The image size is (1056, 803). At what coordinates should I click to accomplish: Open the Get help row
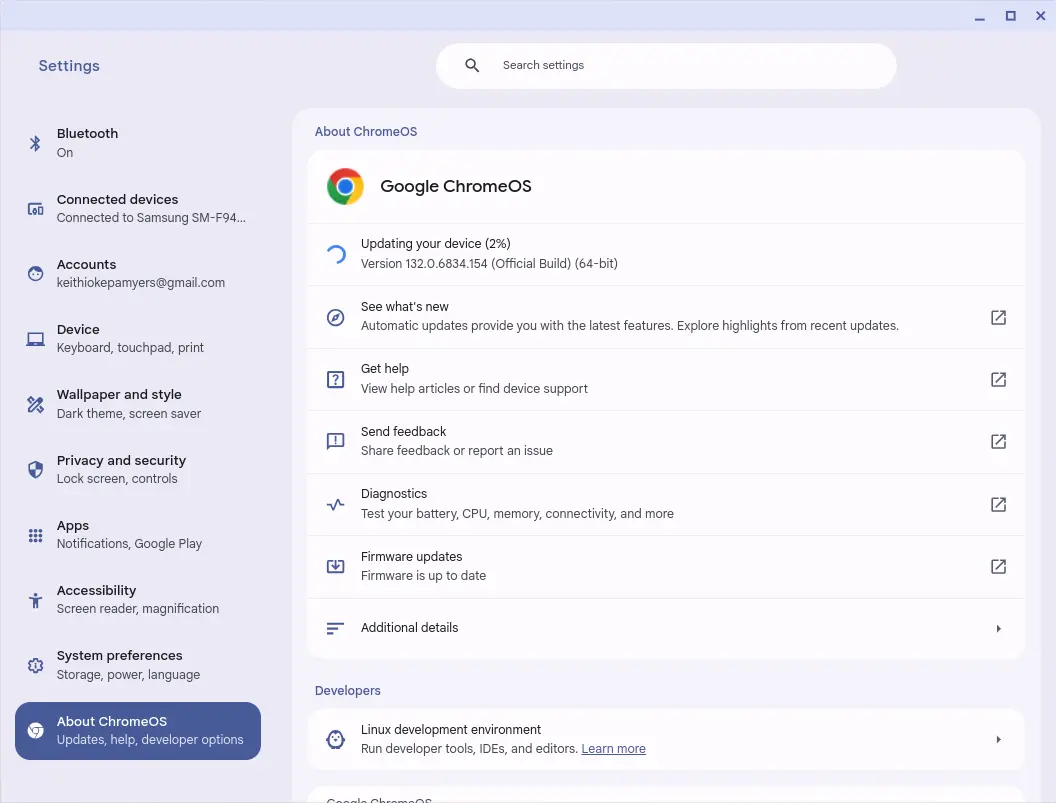(650, 379)
